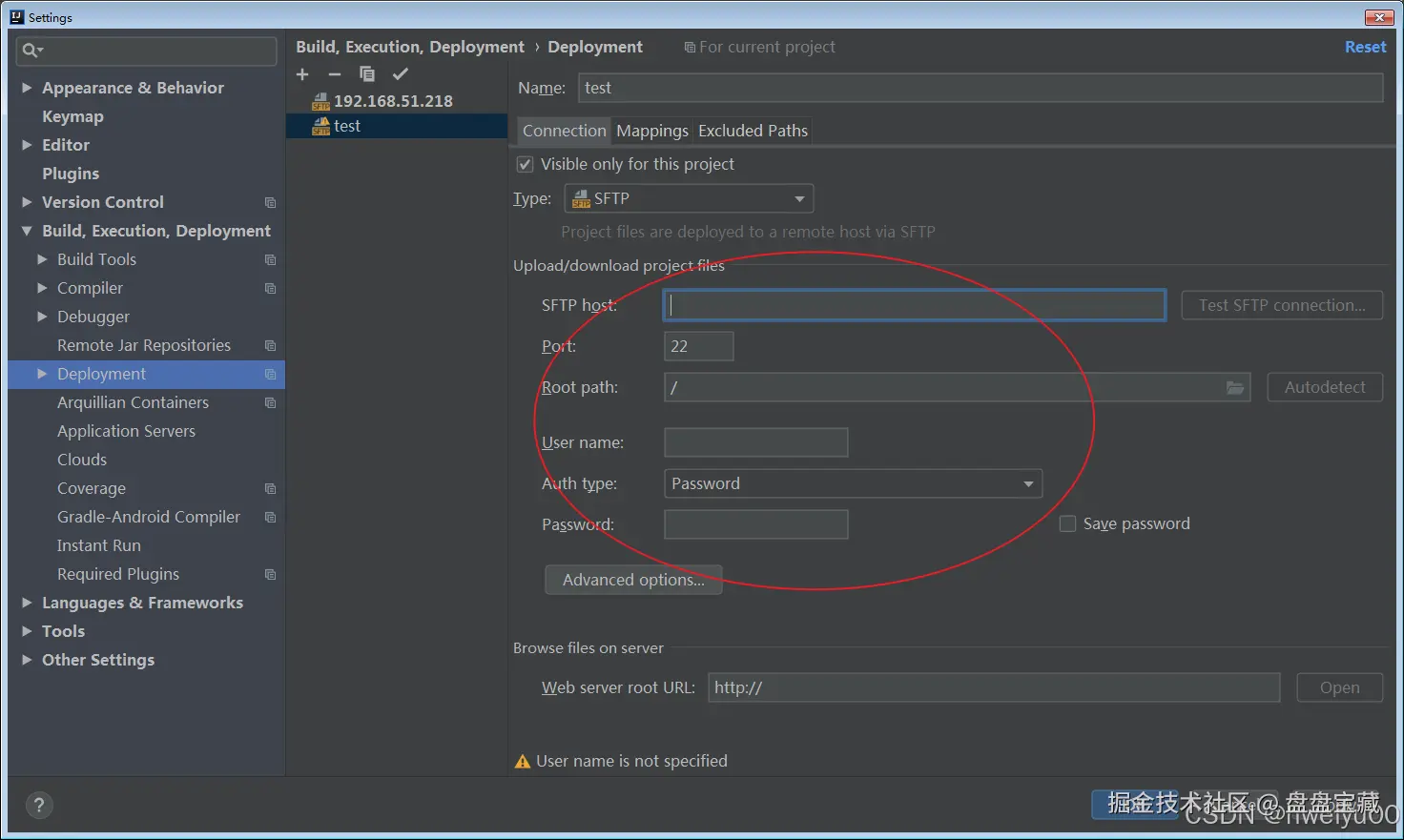Collapse Build, Execution, Deployment section

(27, 231)
